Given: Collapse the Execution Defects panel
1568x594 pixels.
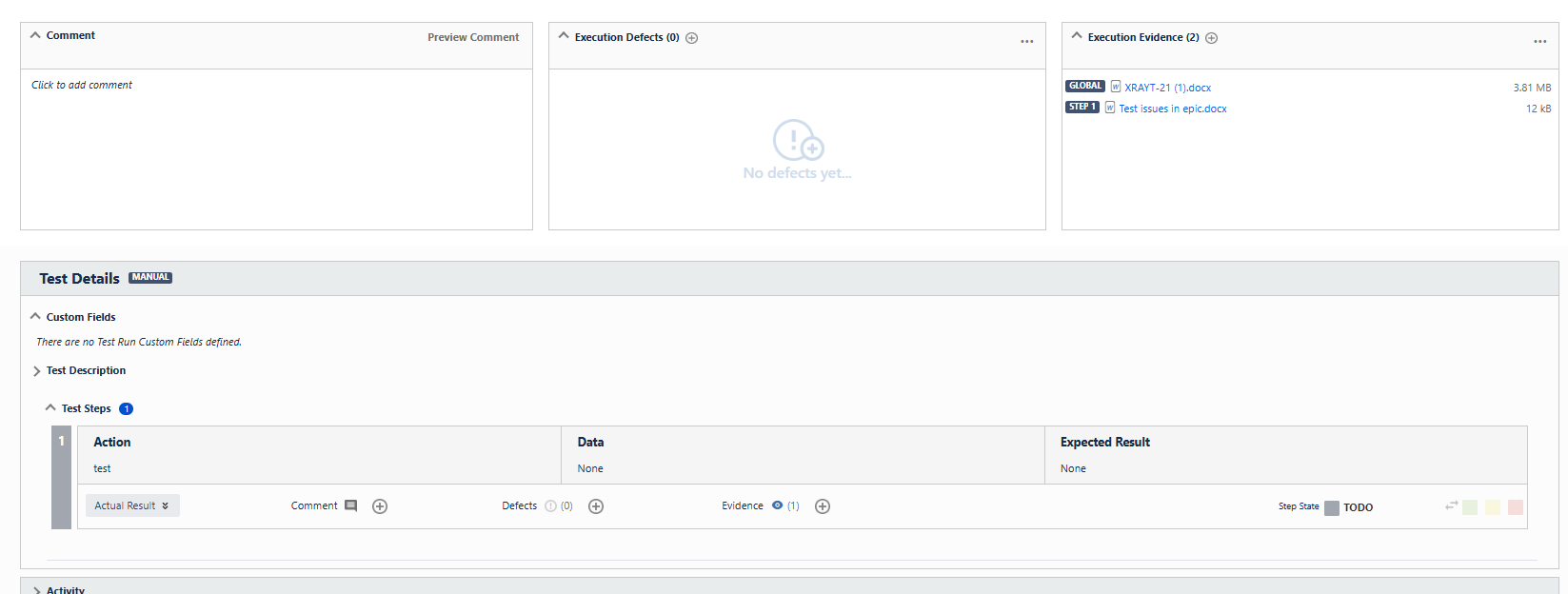Looking at the screenshot, I should tap(564, 36).
